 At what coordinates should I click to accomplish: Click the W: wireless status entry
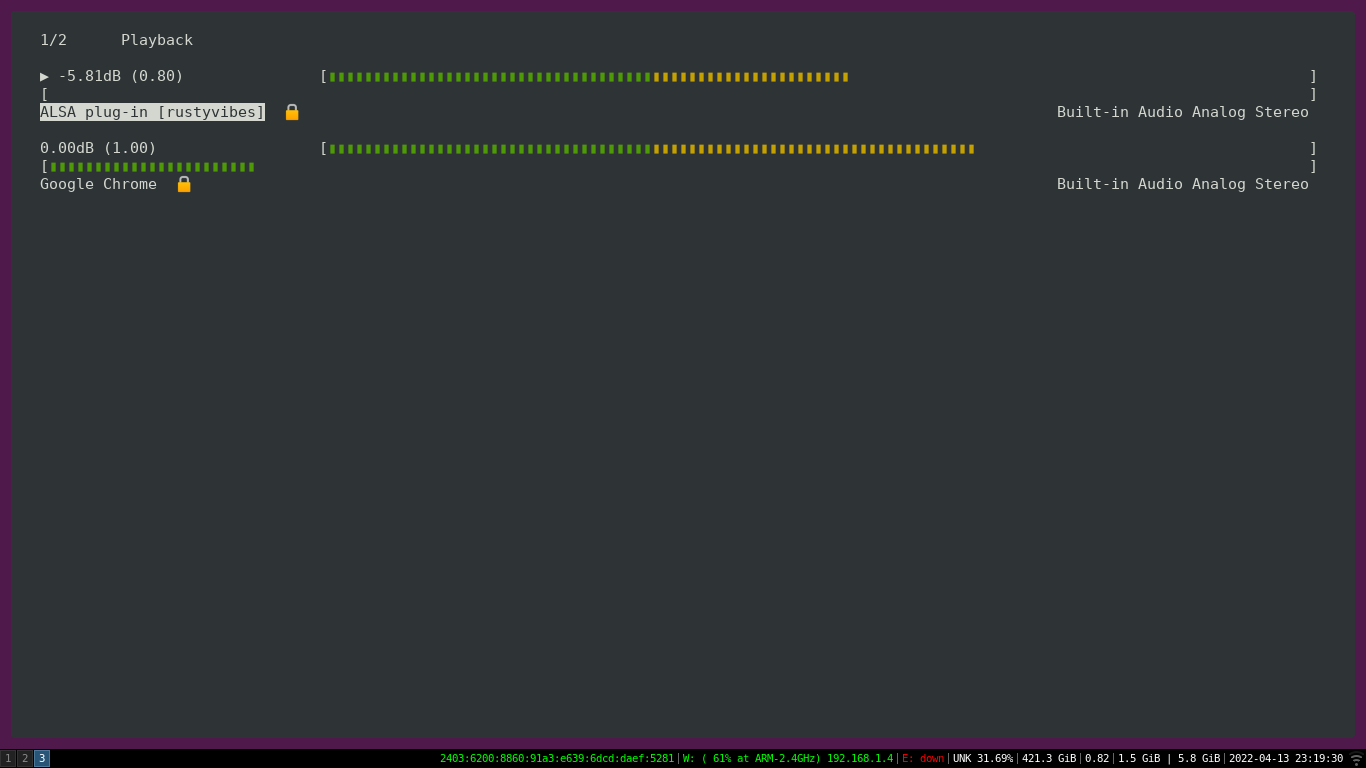pyautogui.click(x=788, y=759)
